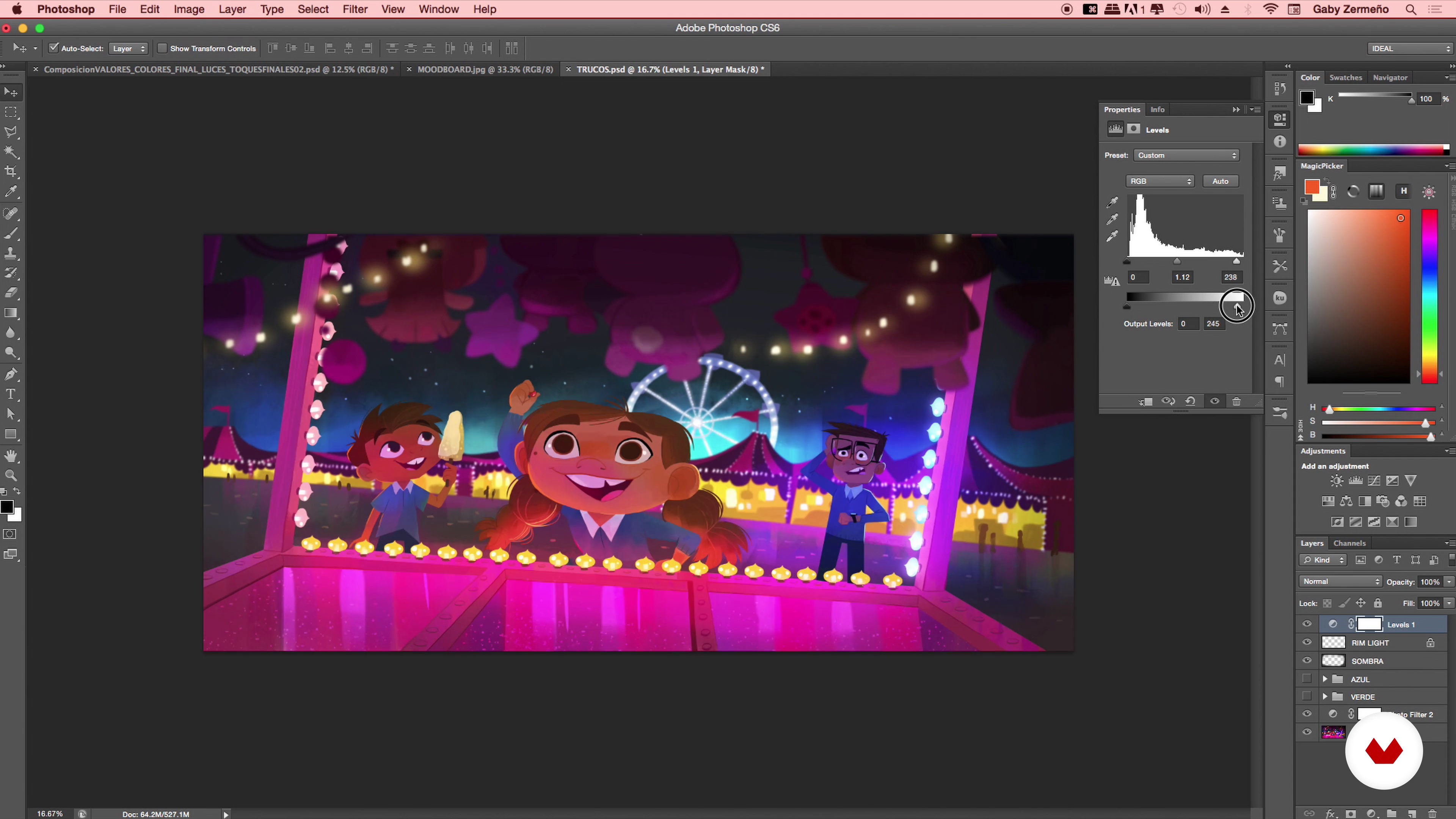The height and width of the screenshot is (819, 1456).
Task: Select the Move tool in toolbox
Action: point(11,92)
